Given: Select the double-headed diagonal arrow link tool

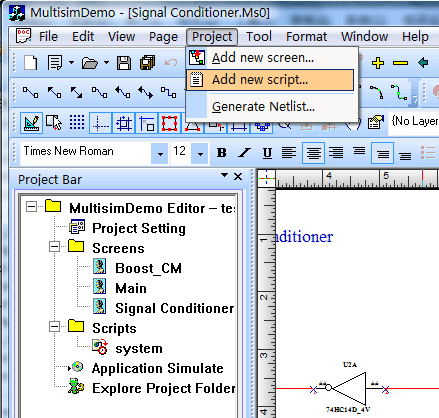Looking at the screenshot, I should click(x=76, y=92).
